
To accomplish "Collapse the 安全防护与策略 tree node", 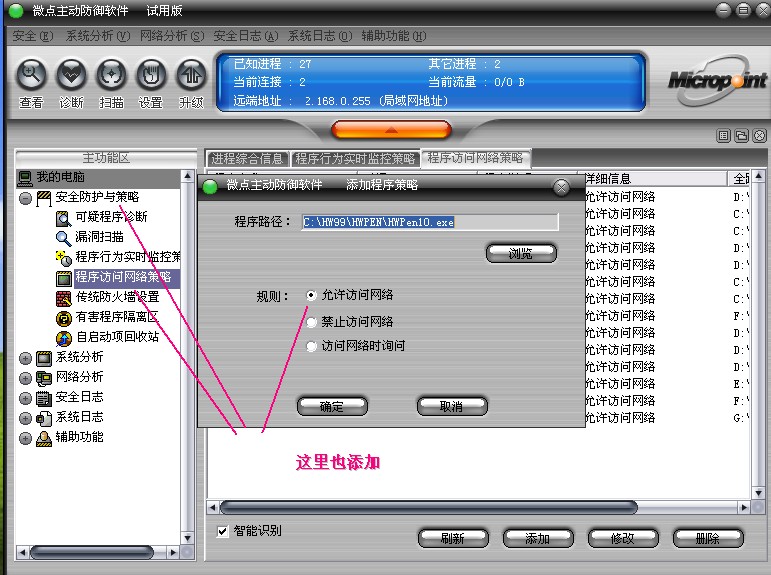I will tap(26, 199).
